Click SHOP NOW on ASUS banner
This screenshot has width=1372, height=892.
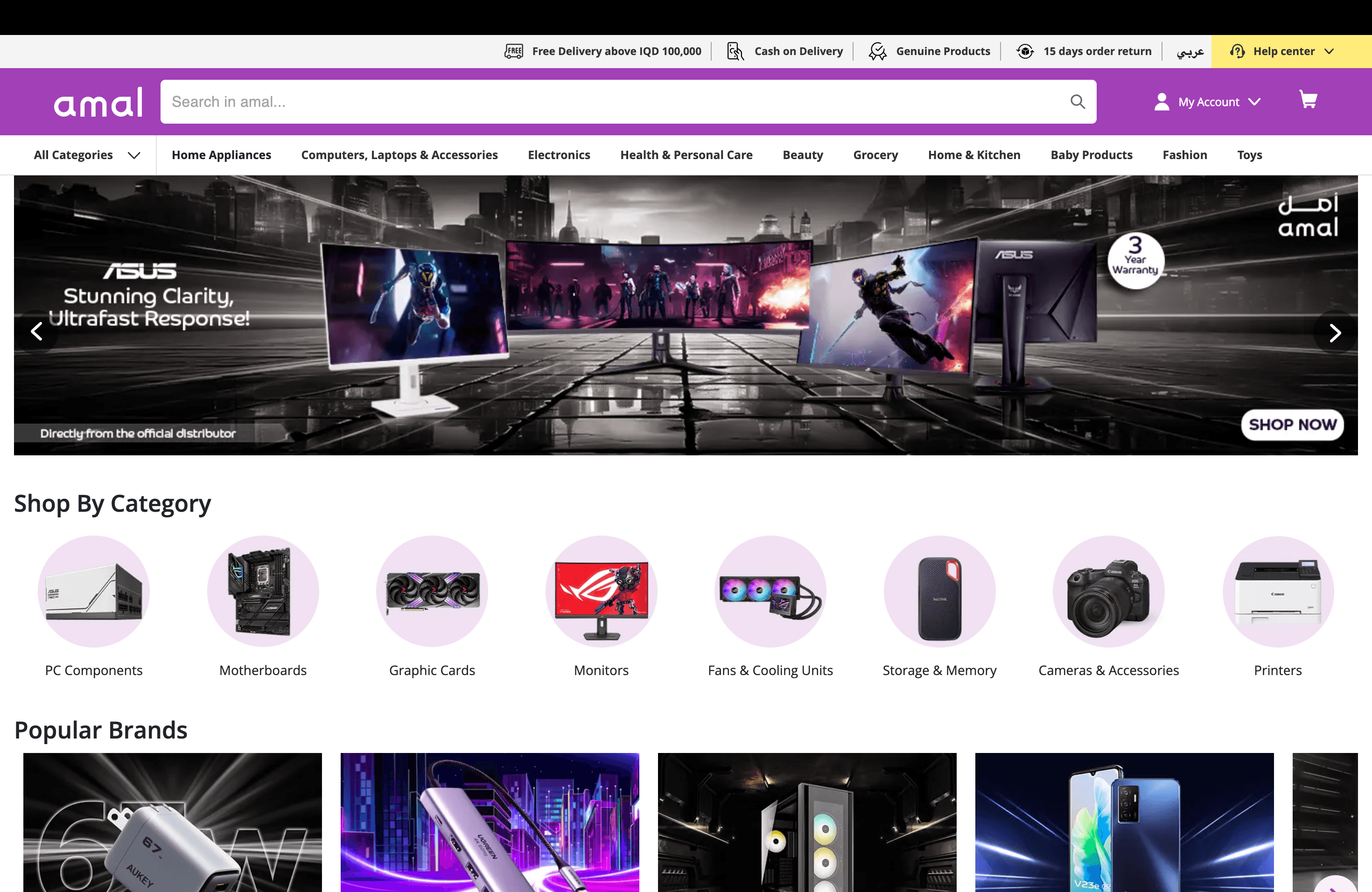(x=1293, y=425)
